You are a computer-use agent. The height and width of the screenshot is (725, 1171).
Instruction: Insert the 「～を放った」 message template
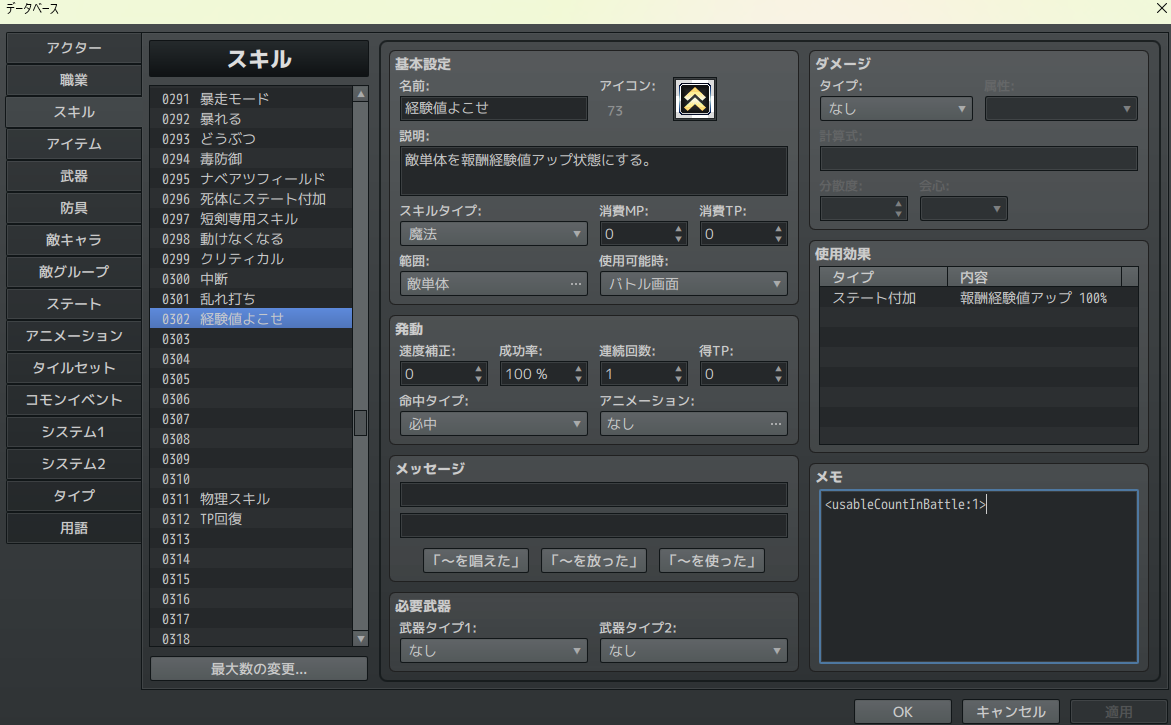[594, 561]
